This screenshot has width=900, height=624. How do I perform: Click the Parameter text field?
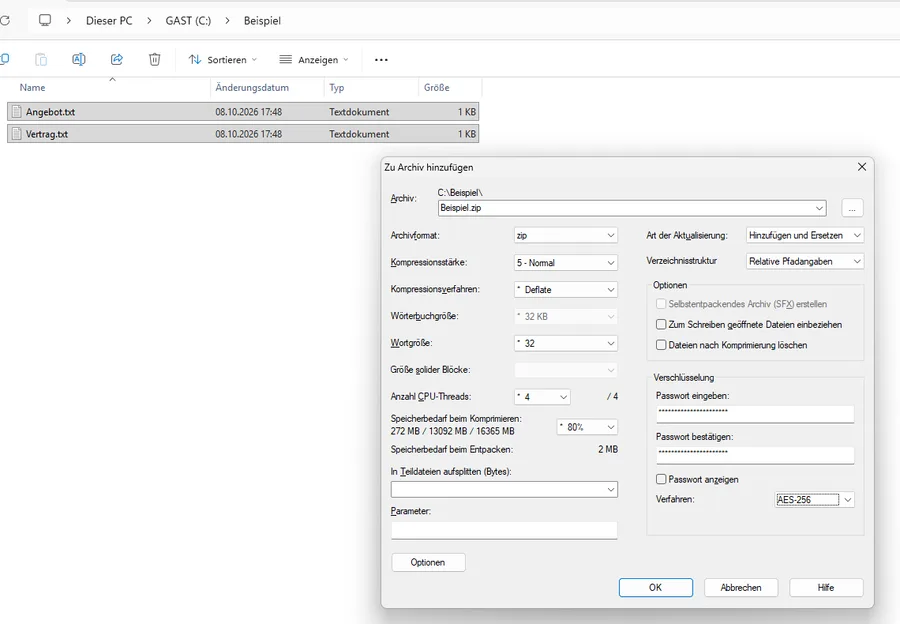[x=504, y=530]
